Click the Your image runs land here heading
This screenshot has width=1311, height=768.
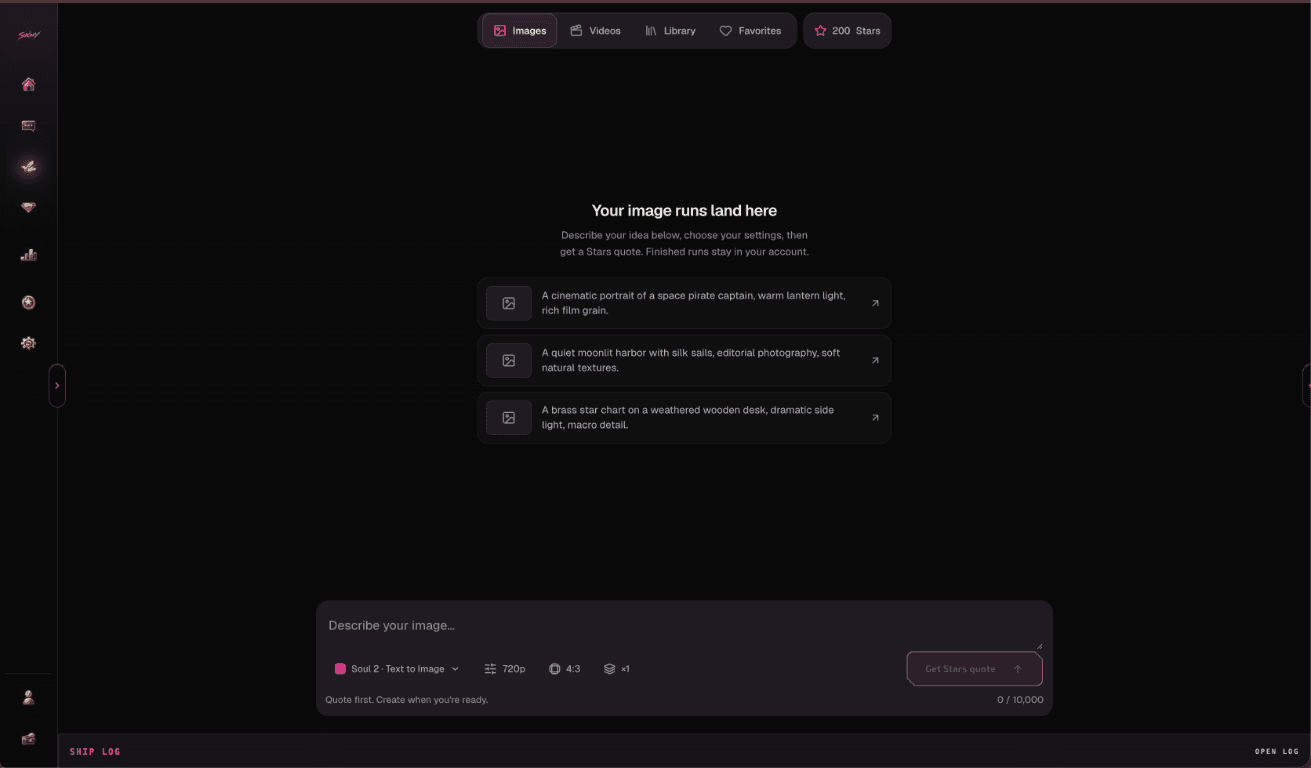[x=684, y=210]
